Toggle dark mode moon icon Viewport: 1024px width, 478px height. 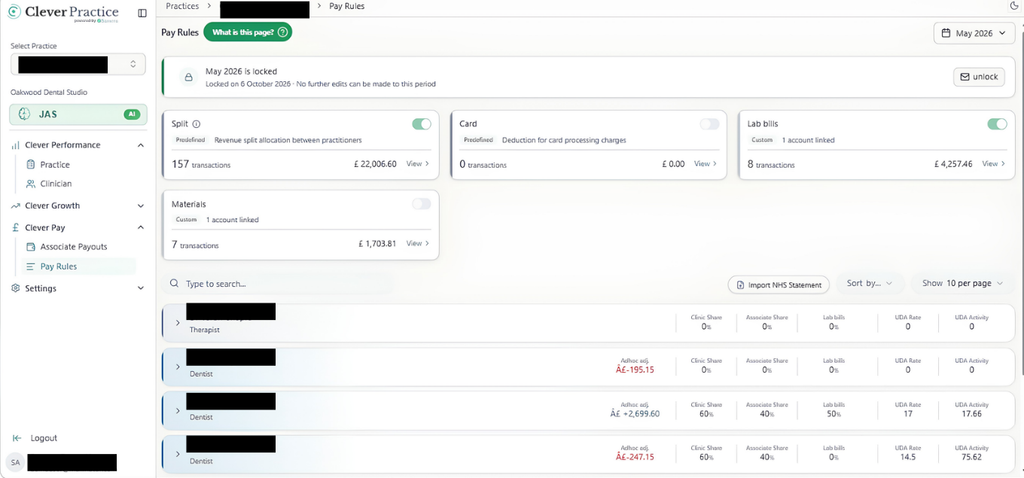(1014, 6)
